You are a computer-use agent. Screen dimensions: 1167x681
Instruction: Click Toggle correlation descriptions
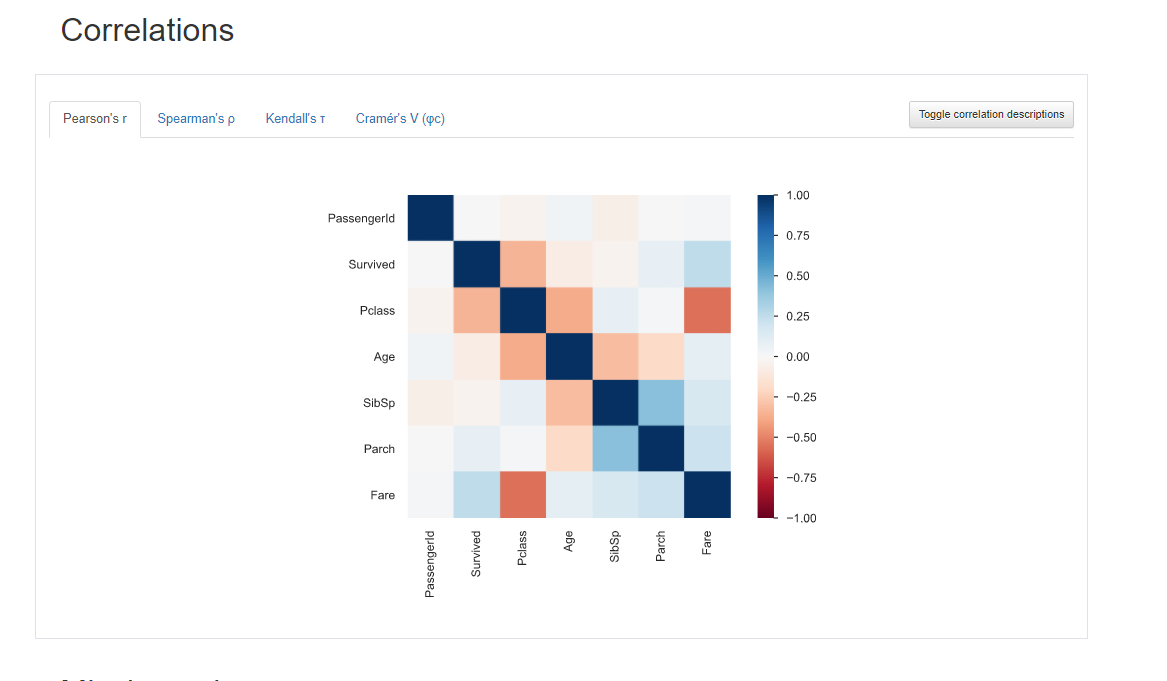pyautogui.click(x=990, y=114)
